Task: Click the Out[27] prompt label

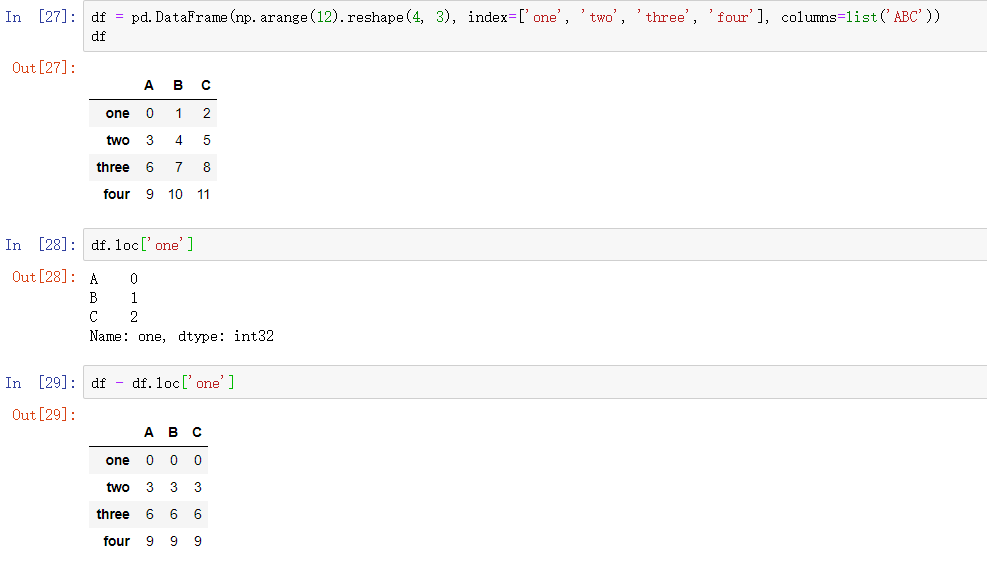Action: [x=44, y=67]
